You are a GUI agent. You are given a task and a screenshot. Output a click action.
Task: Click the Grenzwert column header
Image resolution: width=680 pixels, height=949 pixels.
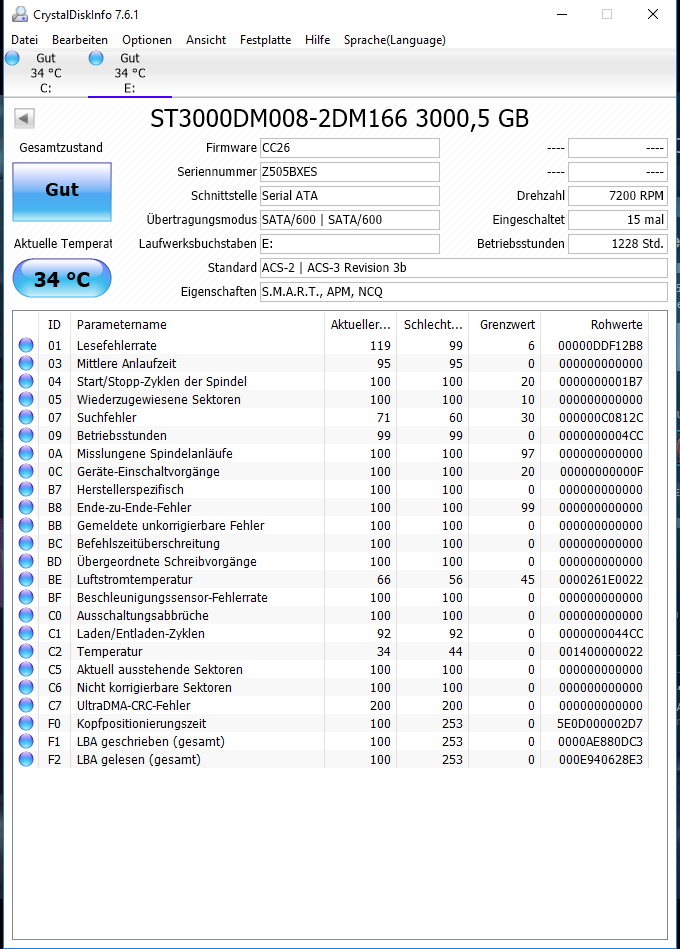pos(505,325)
